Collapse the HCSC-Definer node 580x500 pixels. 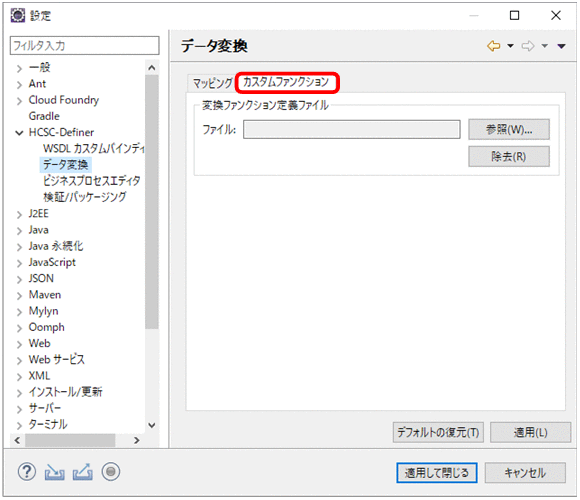[x=19, y=133]
